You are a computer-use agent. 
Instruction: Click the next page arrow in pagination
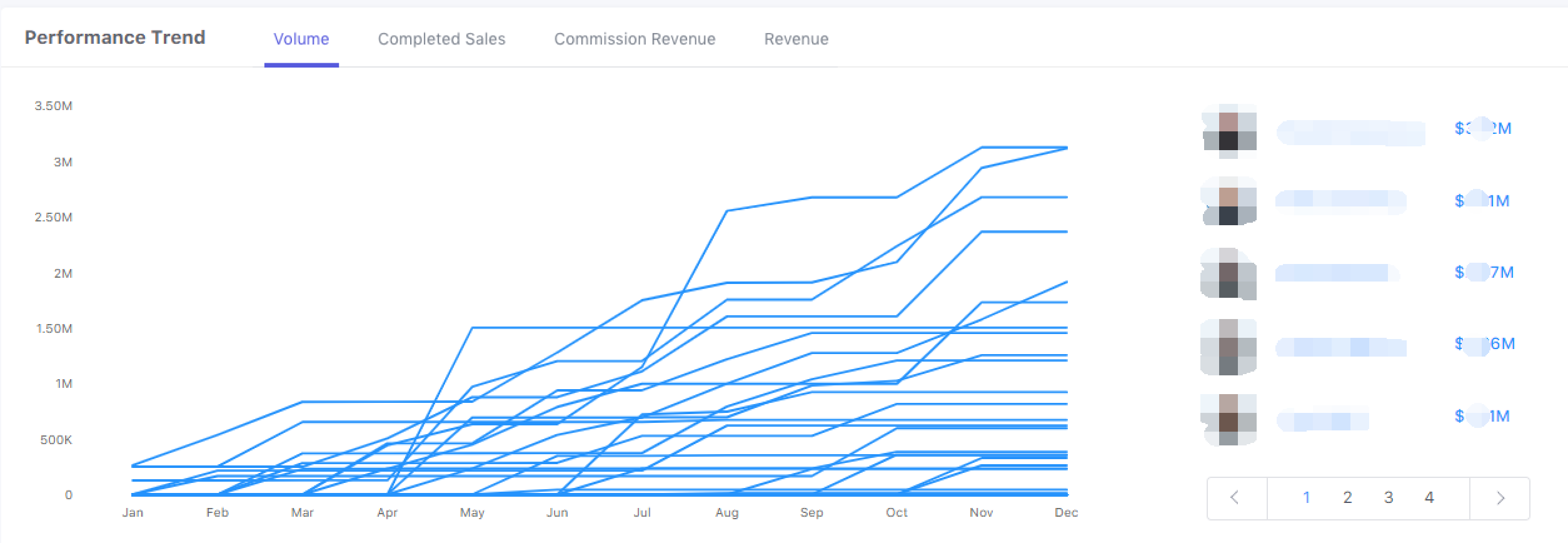pyautogui.click(x=1500, y=498)
